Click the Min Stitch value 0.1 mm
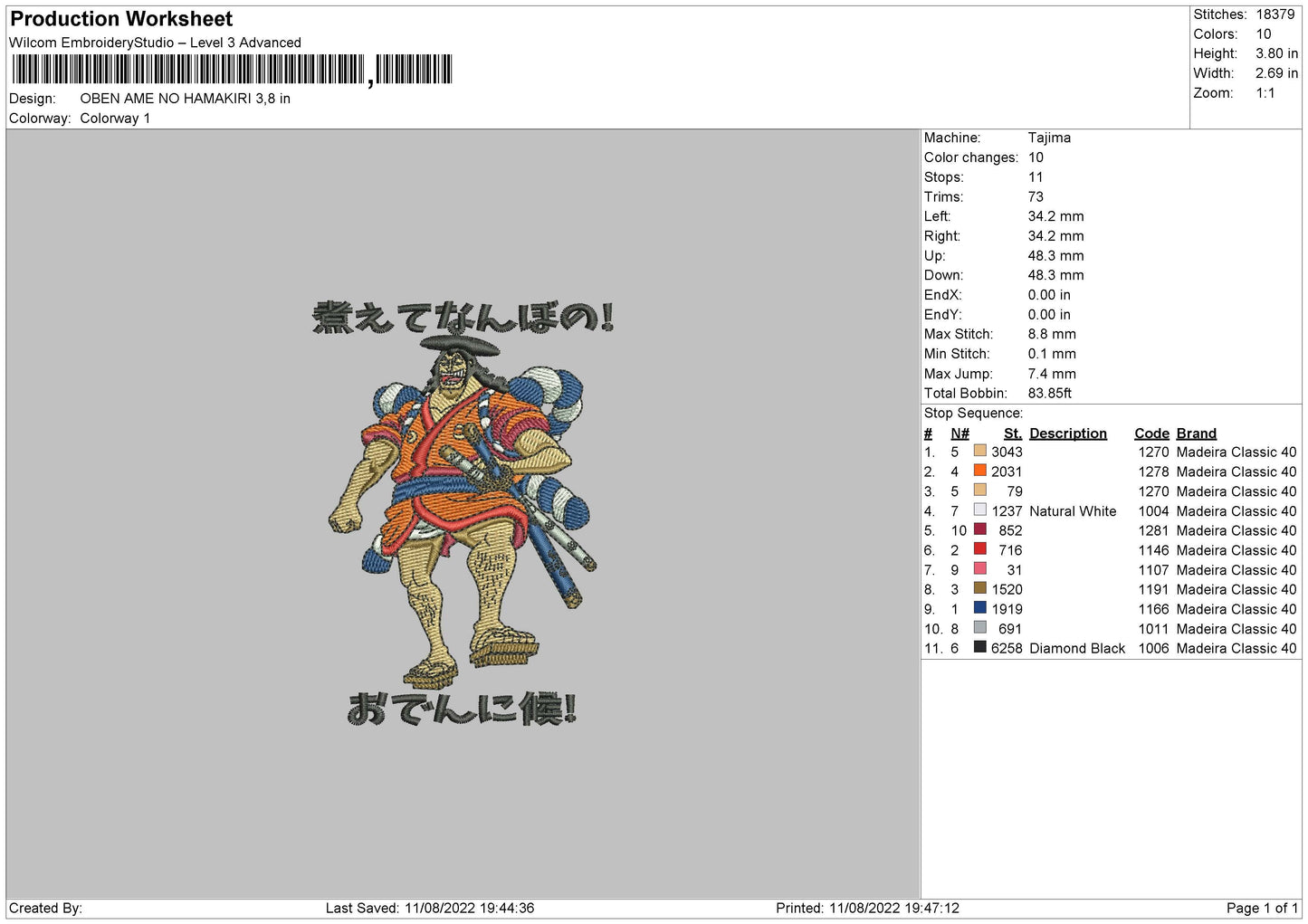 (1052, 354)
